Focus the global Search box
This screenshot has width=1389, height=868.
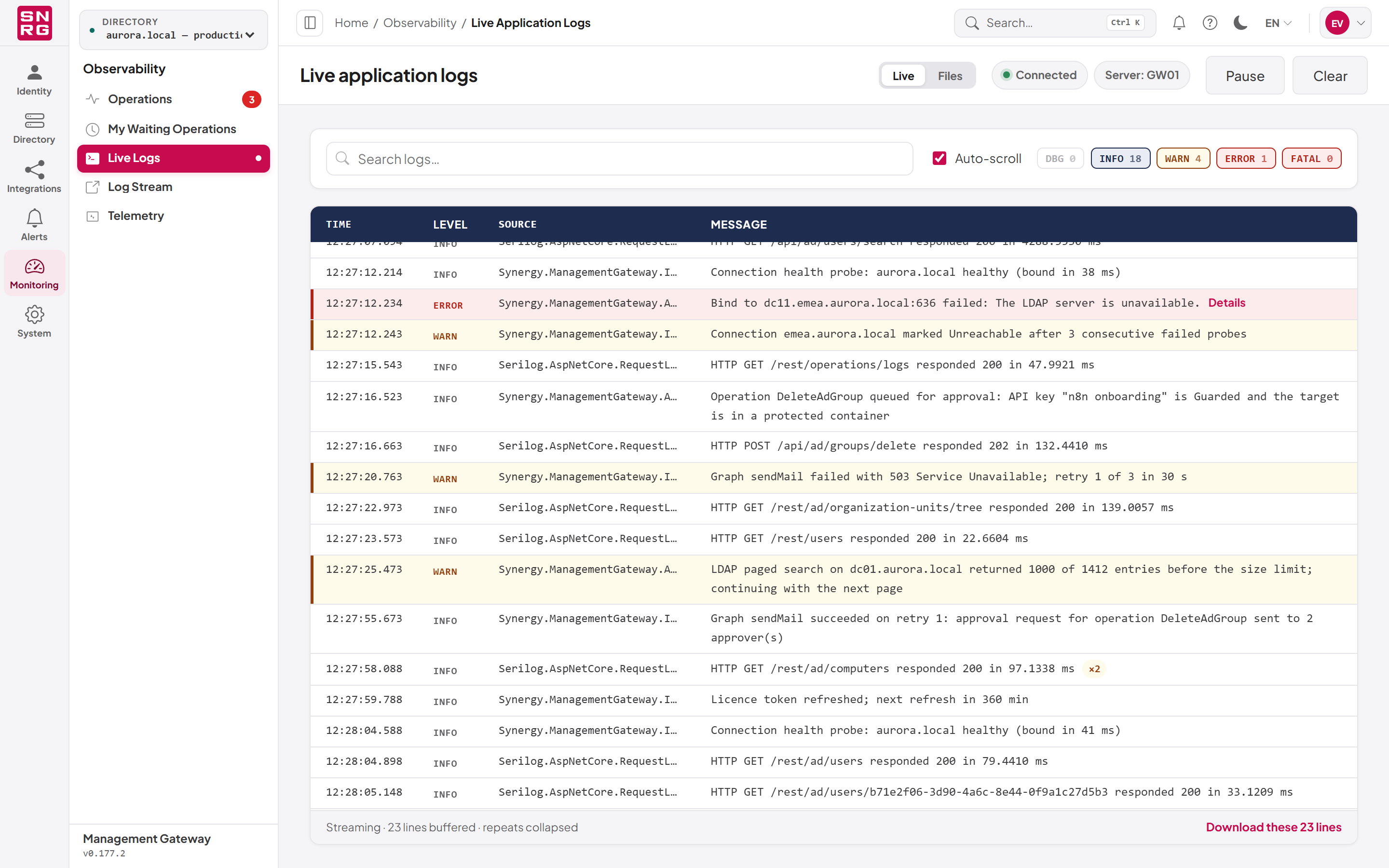[1055, 23]
